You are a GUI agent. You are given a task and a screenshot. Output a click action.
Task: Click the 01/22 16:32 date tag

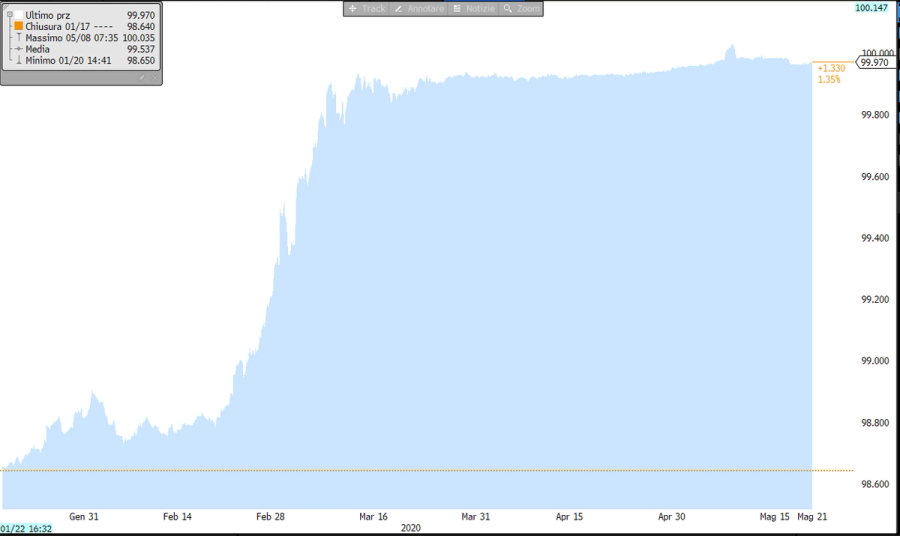[x=26, y=529]
